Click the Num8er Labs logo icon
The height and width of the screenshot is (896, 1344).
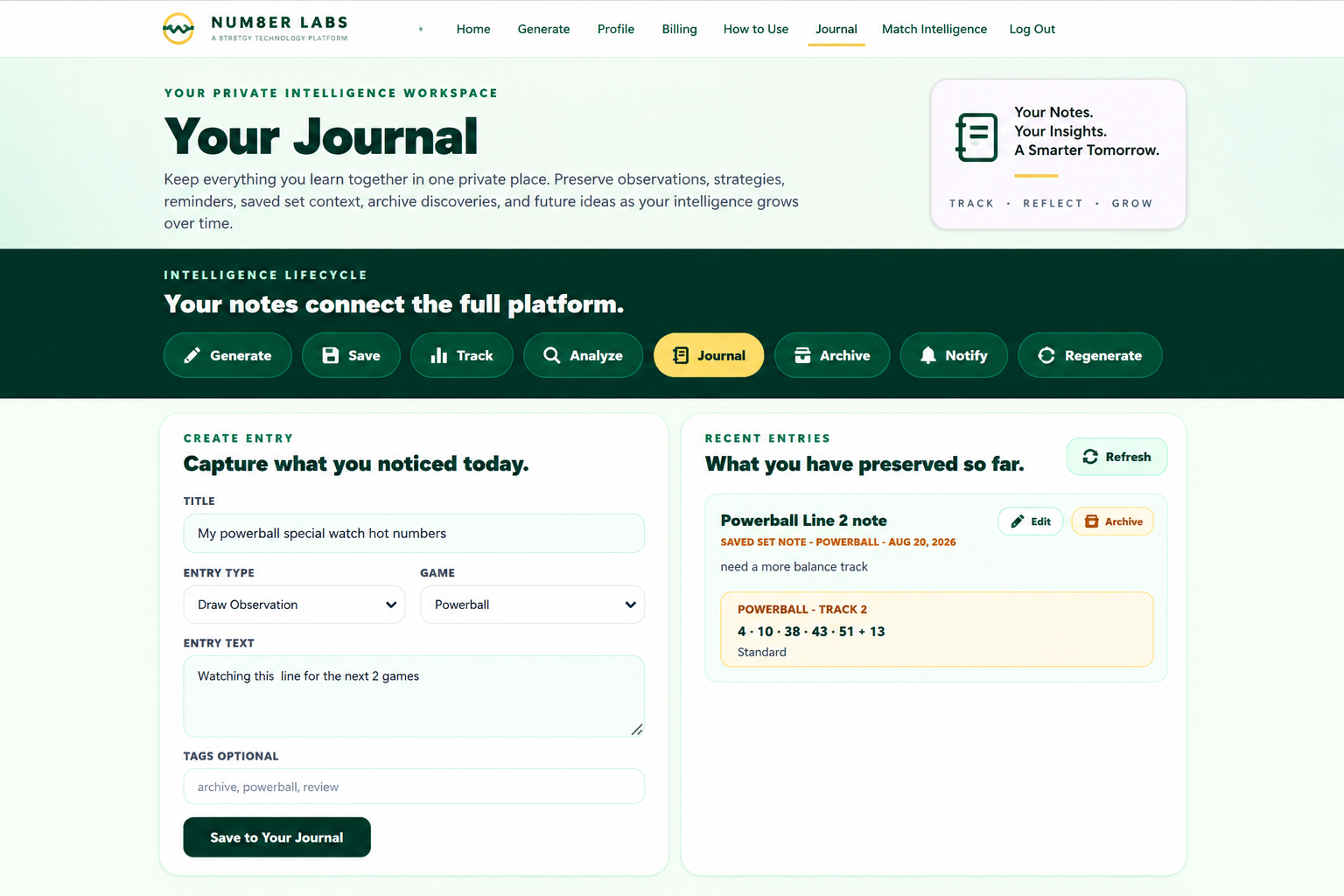(178, 29)
